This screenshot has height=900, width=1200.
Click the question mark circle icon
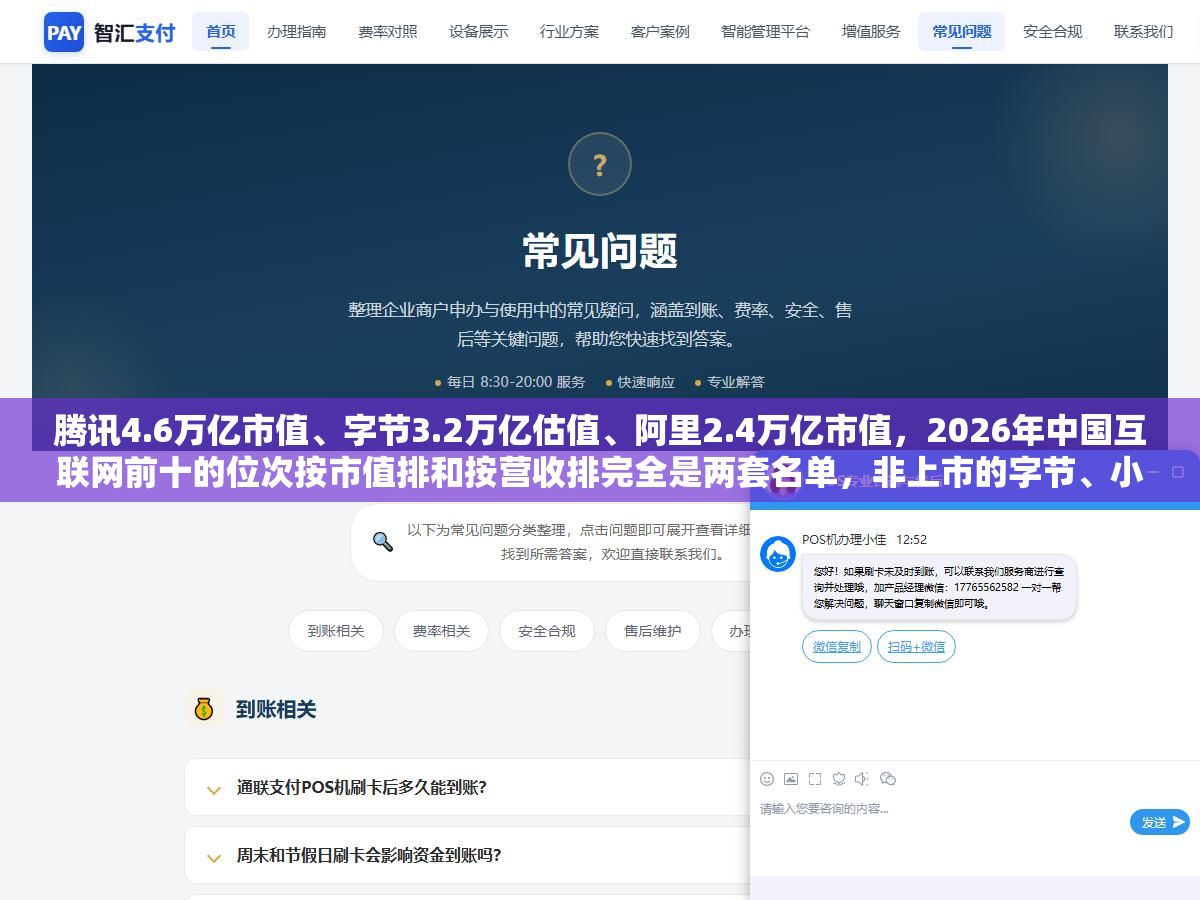coord(600,164)
